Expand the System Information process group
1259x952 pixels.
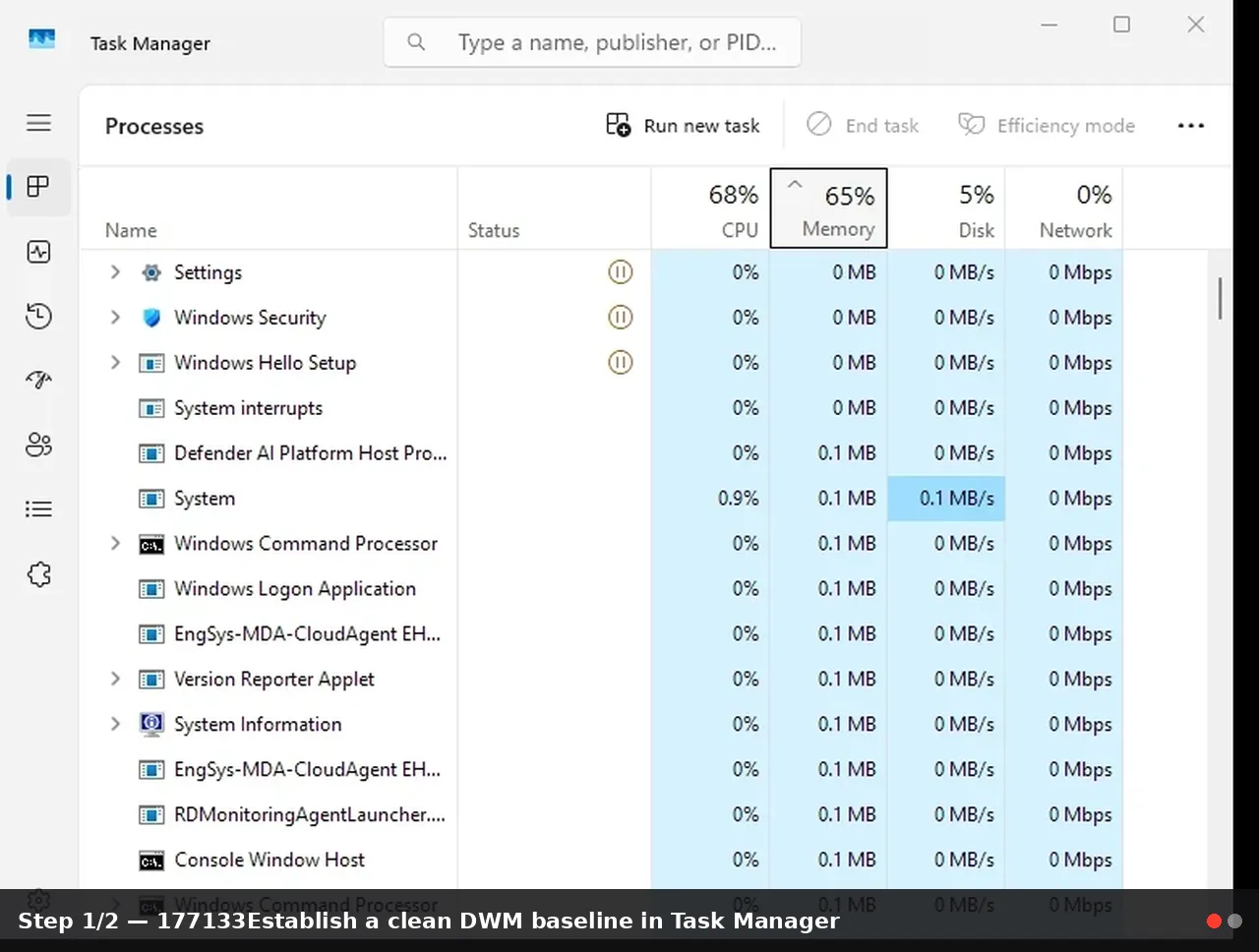(x=115, y=725)
